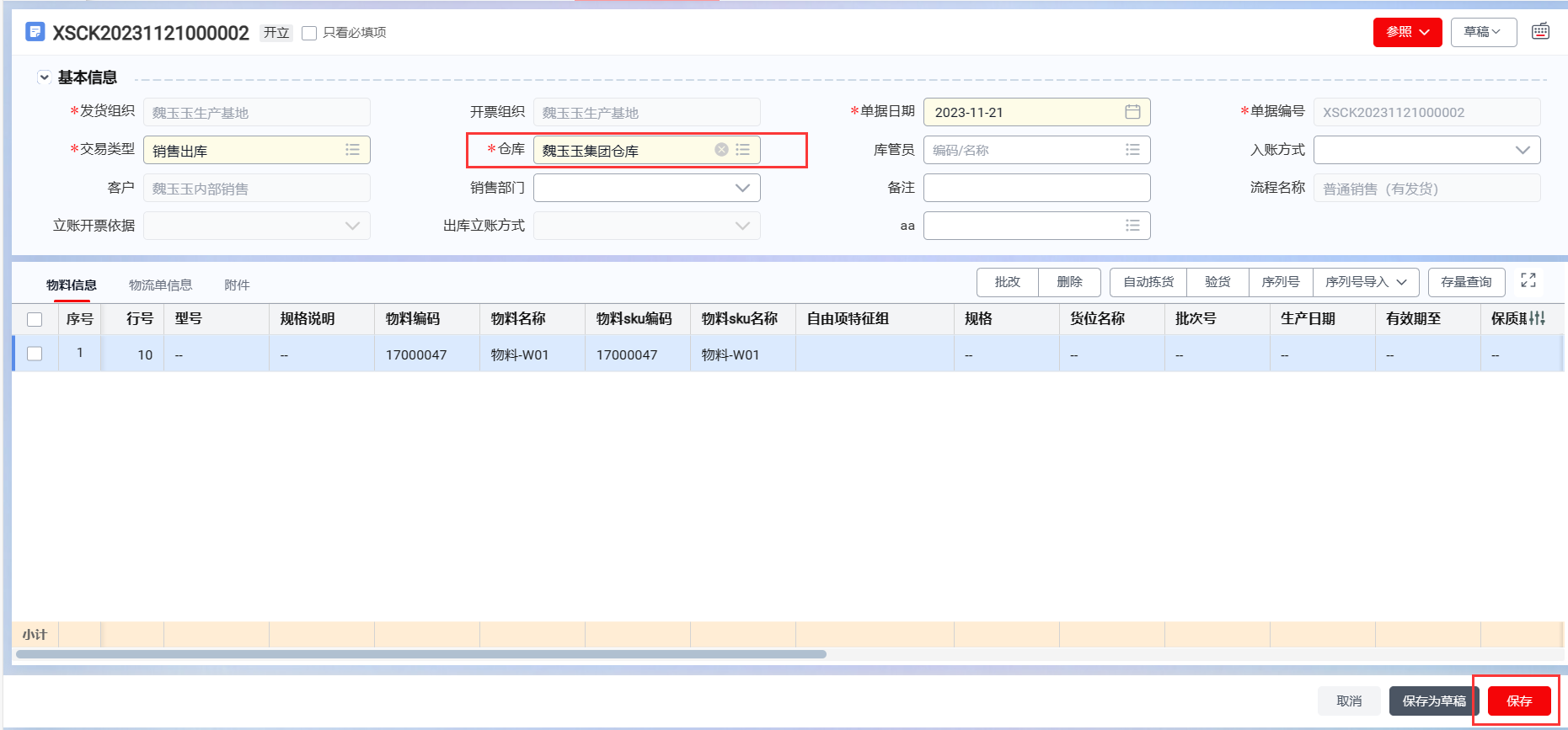Screen dimensions: 1568x730
Task: Click the aa field list icon
Action: (x=1132, y=226)
